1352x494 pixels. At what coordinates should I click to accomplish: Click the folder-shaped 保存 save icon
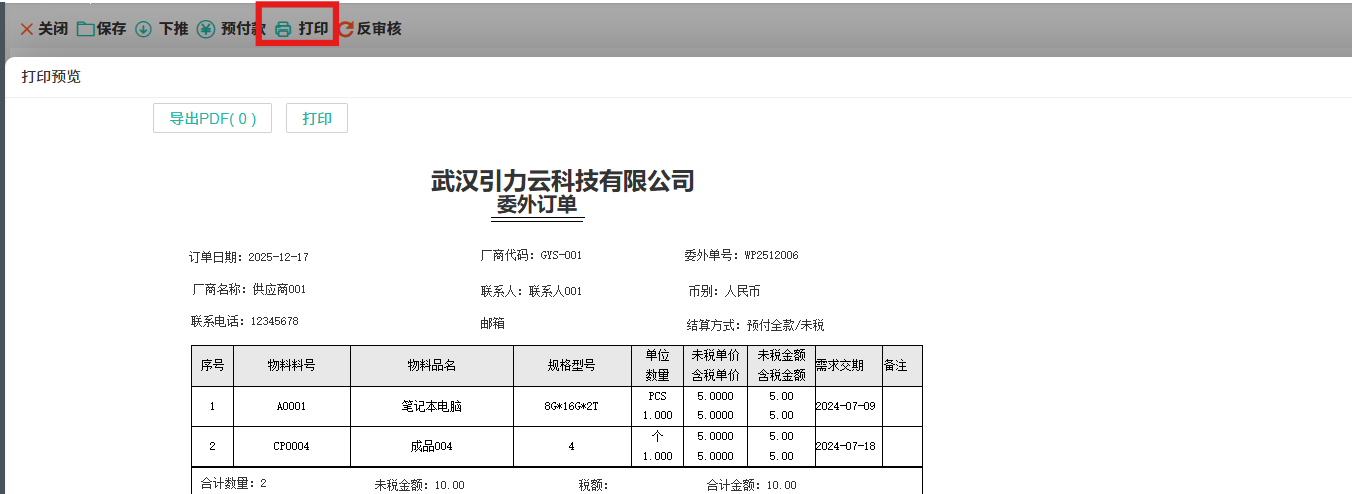click(x=86, y=29)
